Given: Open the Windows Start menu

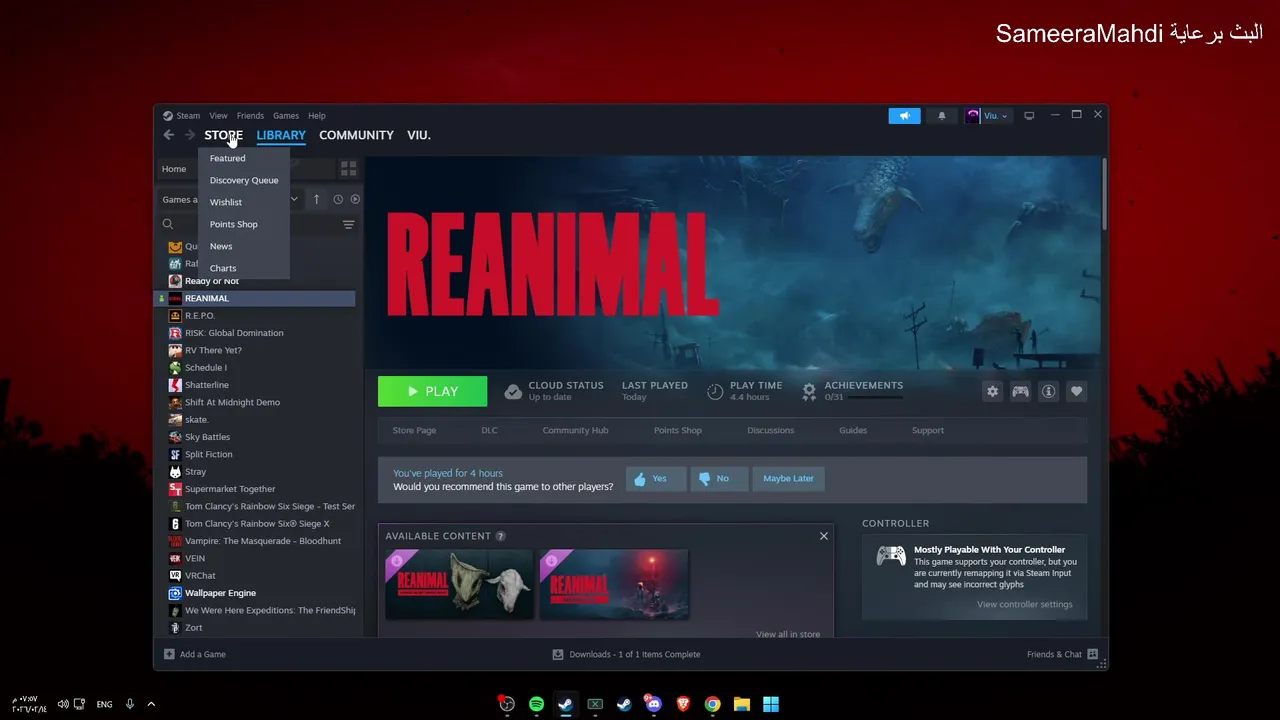Looking at the screenshot, I should click(771, 704).
